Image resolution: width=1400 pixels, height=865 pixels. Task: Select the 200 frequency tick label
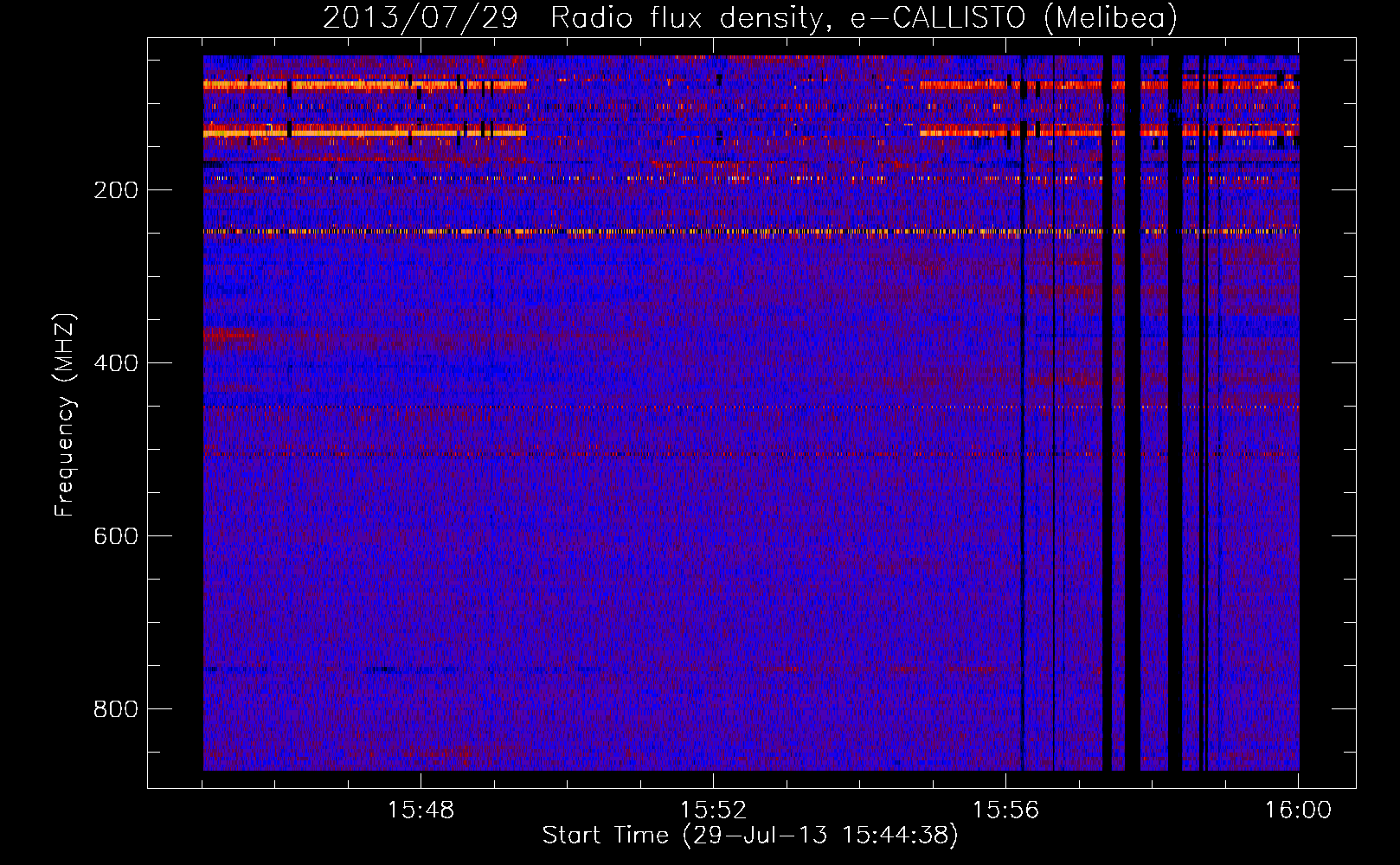click(x=116, y=190)
